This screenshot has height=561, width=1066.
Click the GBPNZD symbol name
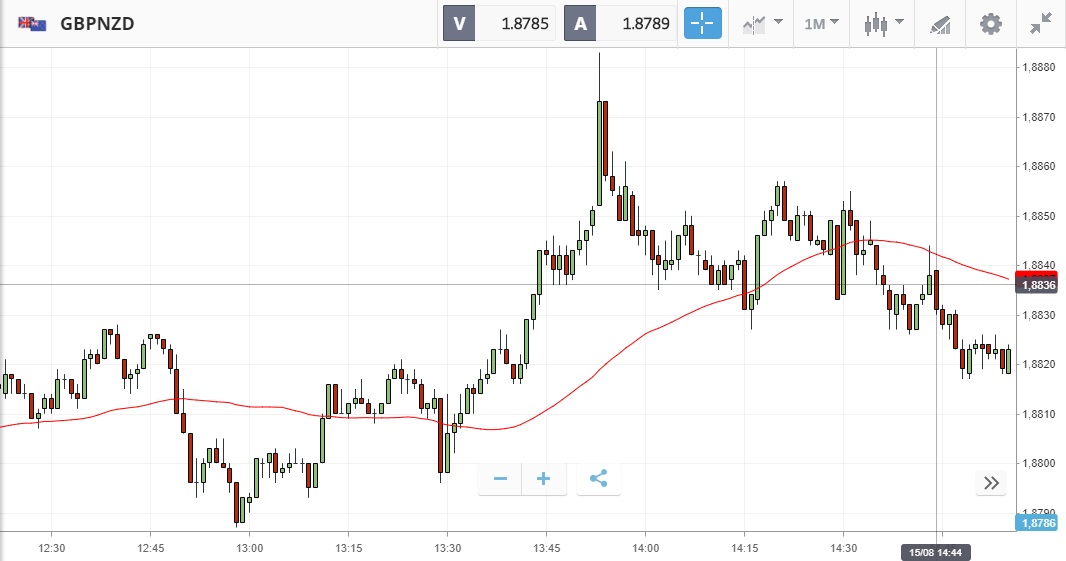[x=97, y=23]
